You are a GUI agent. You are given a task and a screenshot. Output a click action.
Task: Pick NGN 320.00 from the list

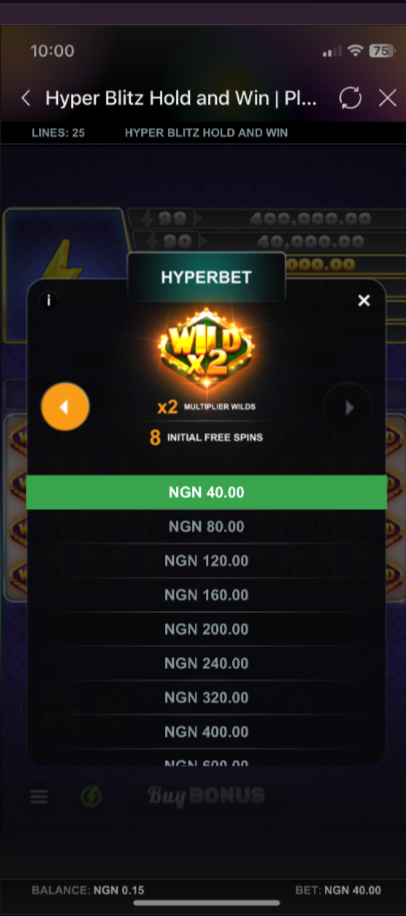[x=207, y=698]
